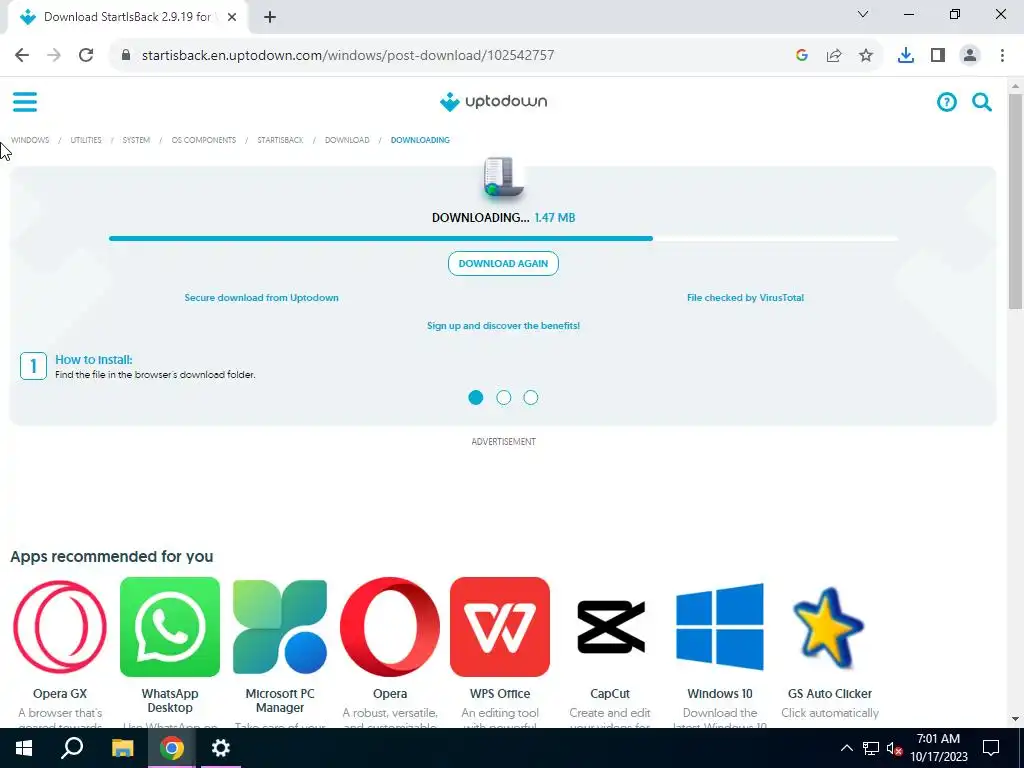Open the Uptodown search magnifier

(x=982, y=102)
